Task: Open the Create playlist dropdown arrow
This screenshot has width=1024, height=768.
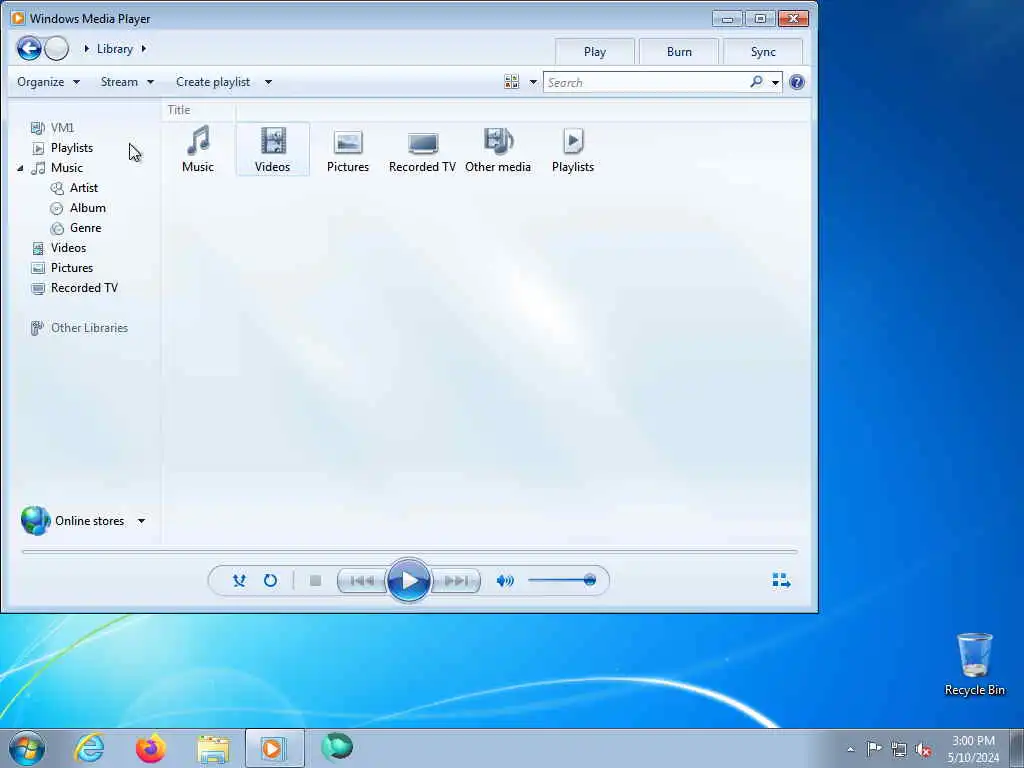Action: tap(268, 82)
